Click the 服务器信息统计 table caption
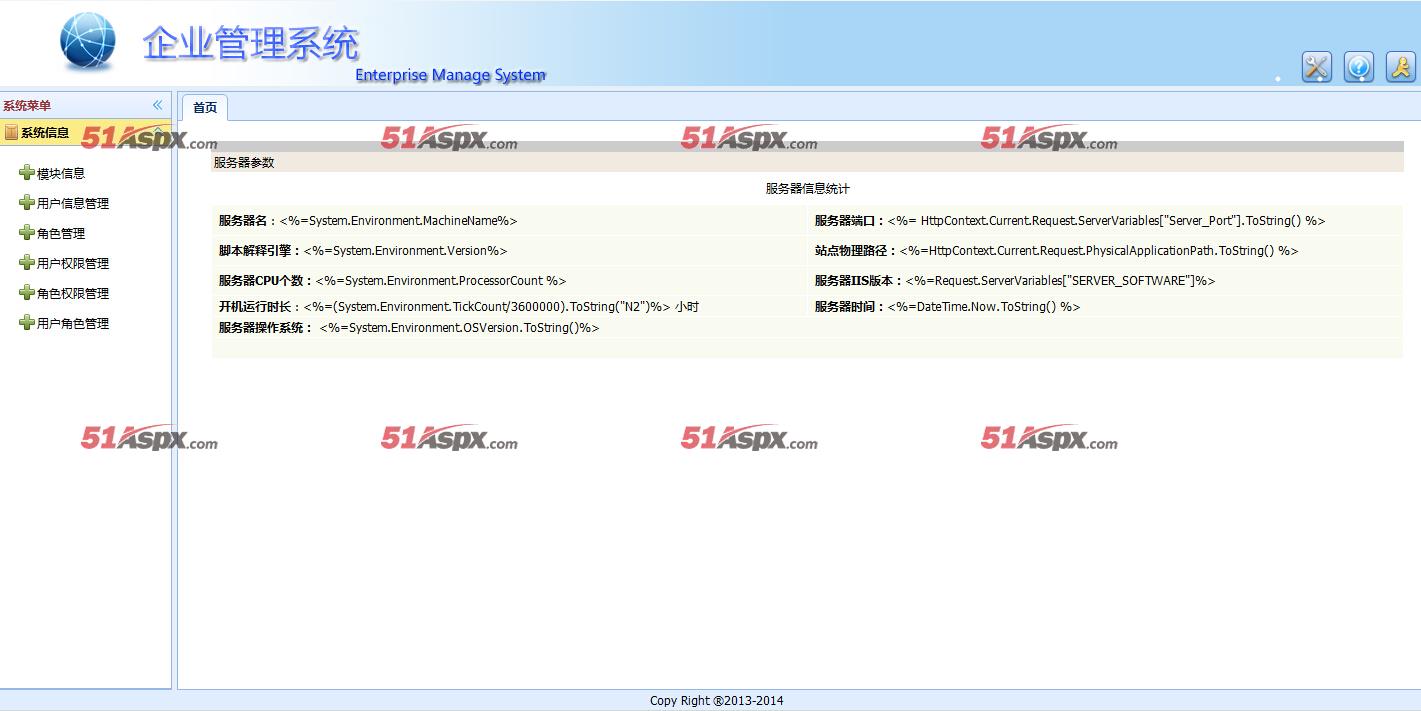 point(808,188)
